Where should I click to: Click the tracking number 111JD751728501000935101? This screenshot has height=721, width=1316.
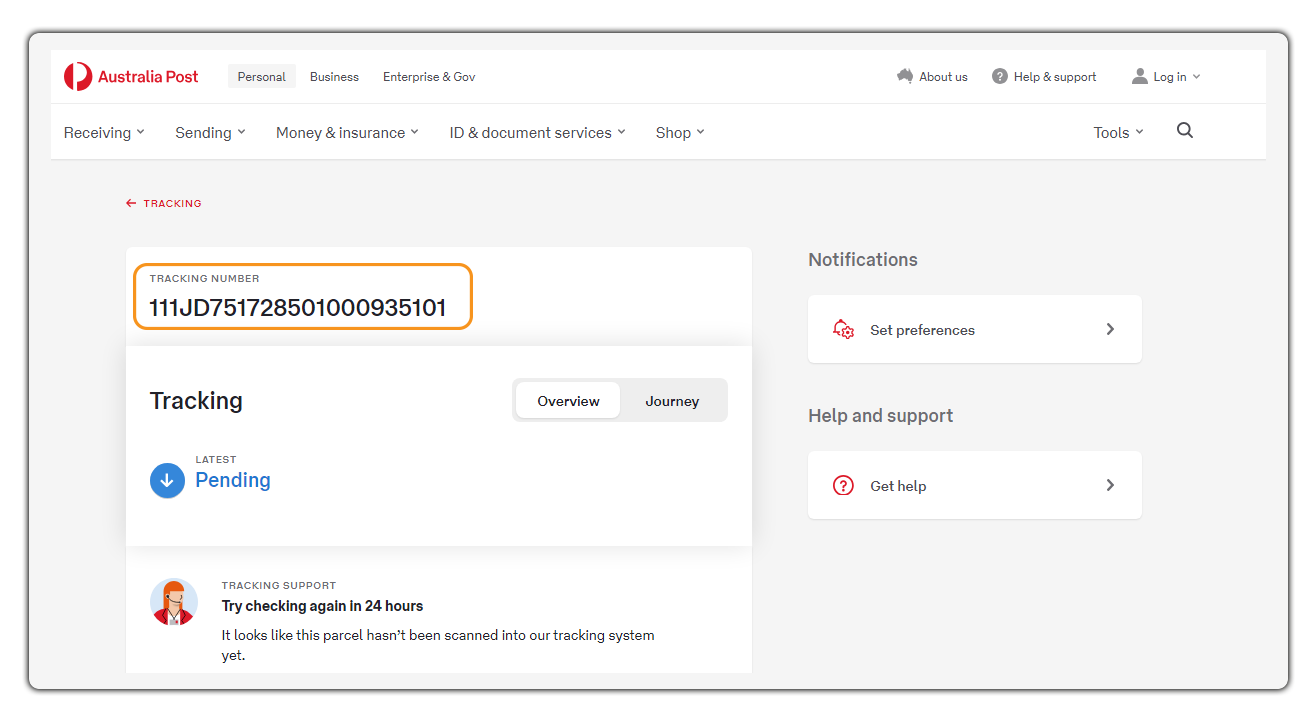coord(298,308)
